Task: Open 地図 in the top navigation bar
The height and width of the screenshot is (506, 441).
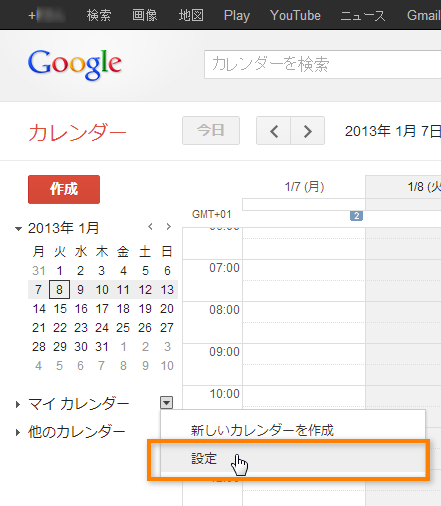Action: point(191,15)
